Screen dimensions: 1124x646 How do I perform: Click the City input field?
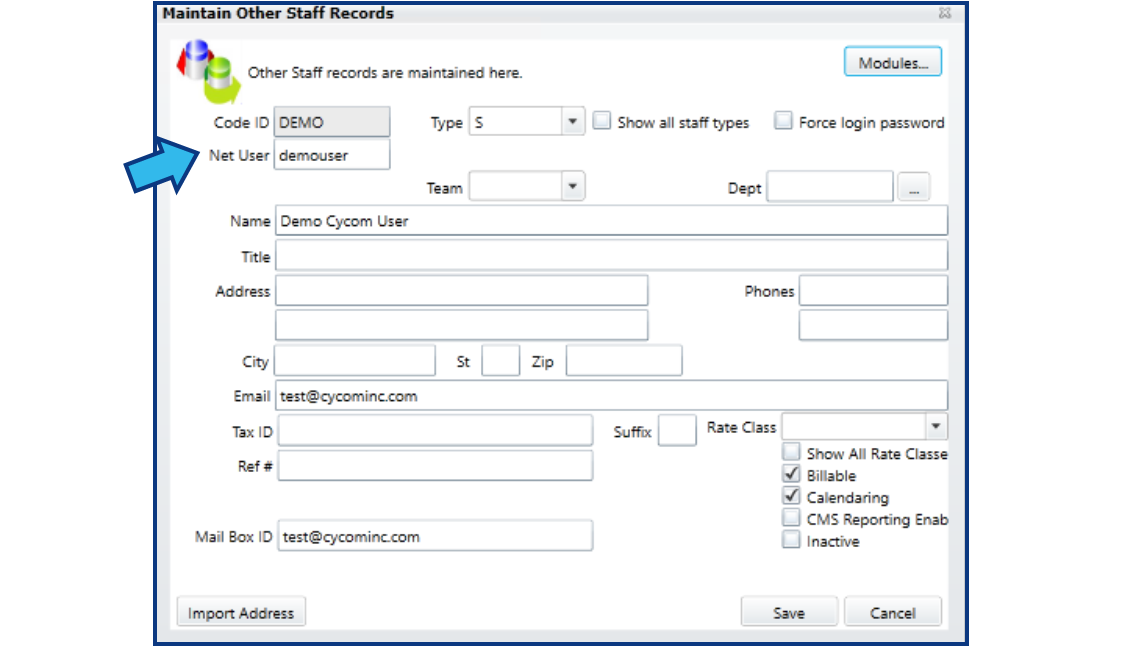click(355, 361)
